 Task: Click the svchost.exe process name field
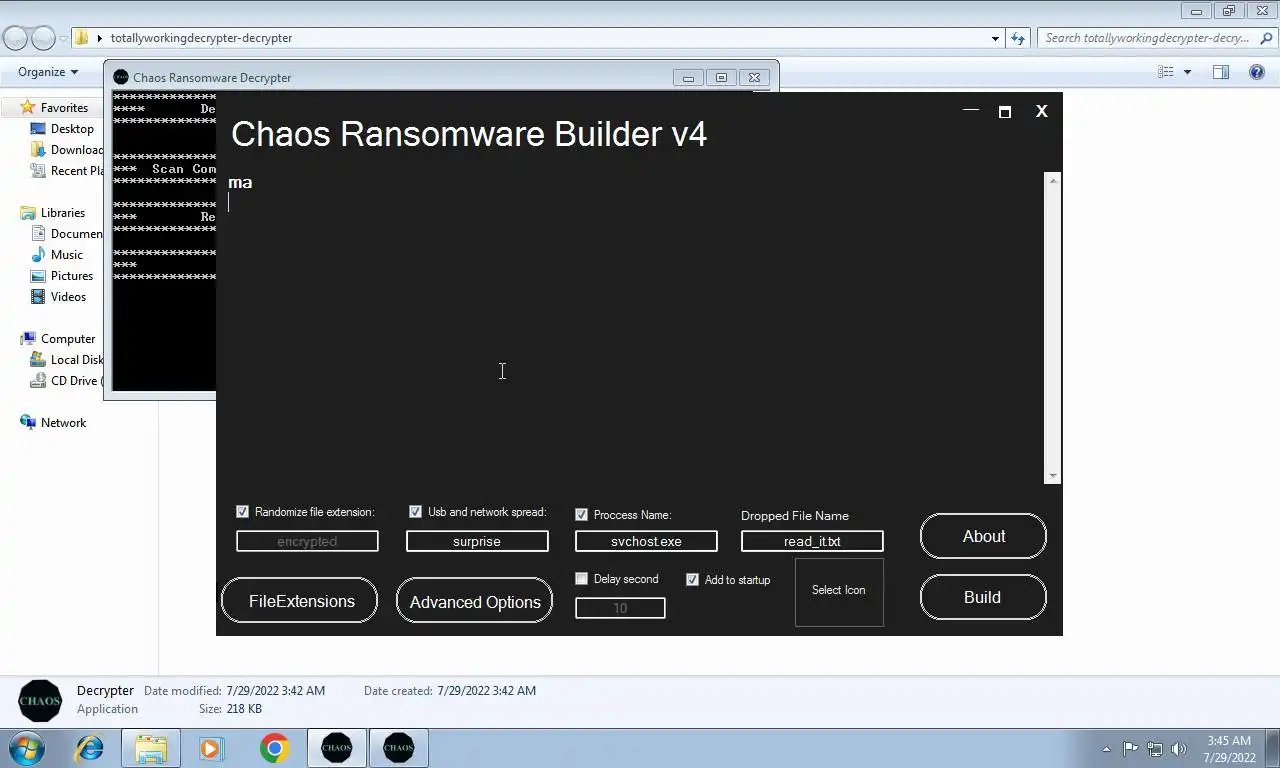[x=646, y=541]
